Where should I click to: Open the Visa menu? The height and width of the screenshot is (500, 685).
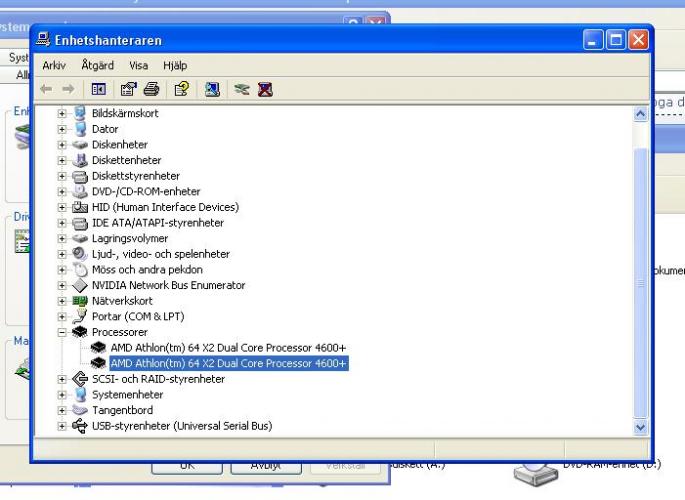point(138,65)
